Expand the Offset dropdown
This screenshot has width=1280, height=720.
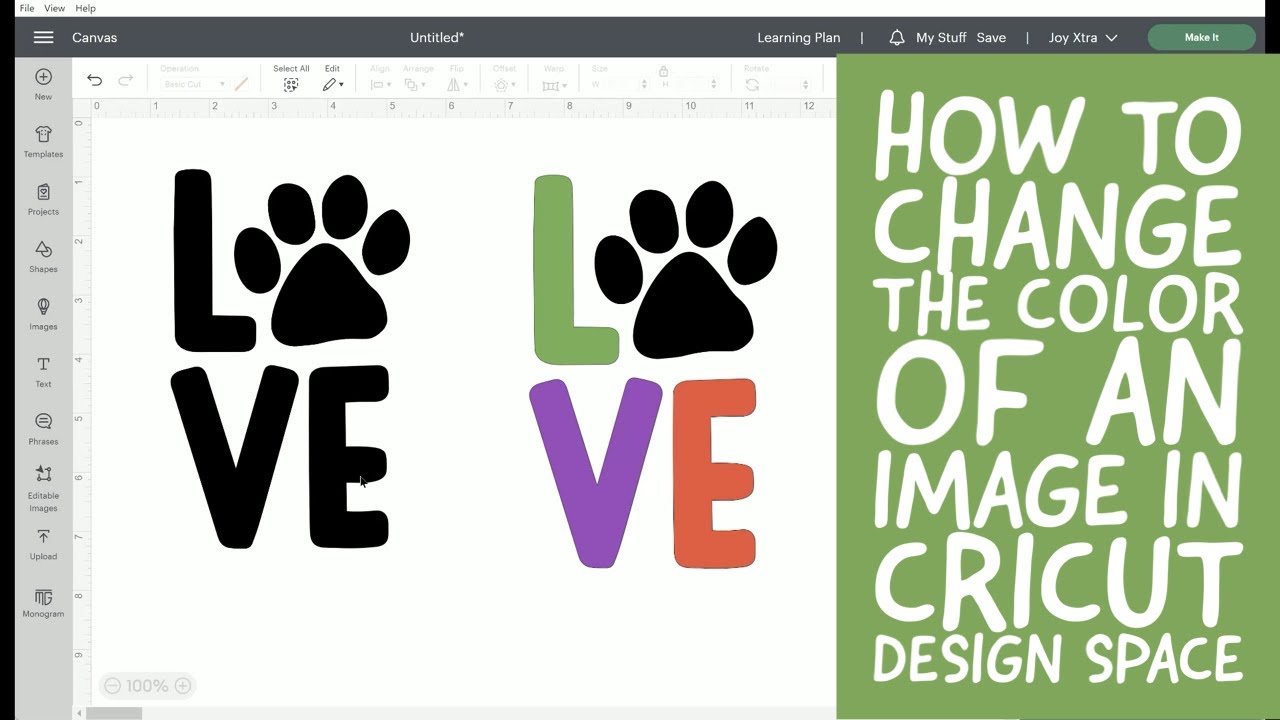[x=505, y=85]
